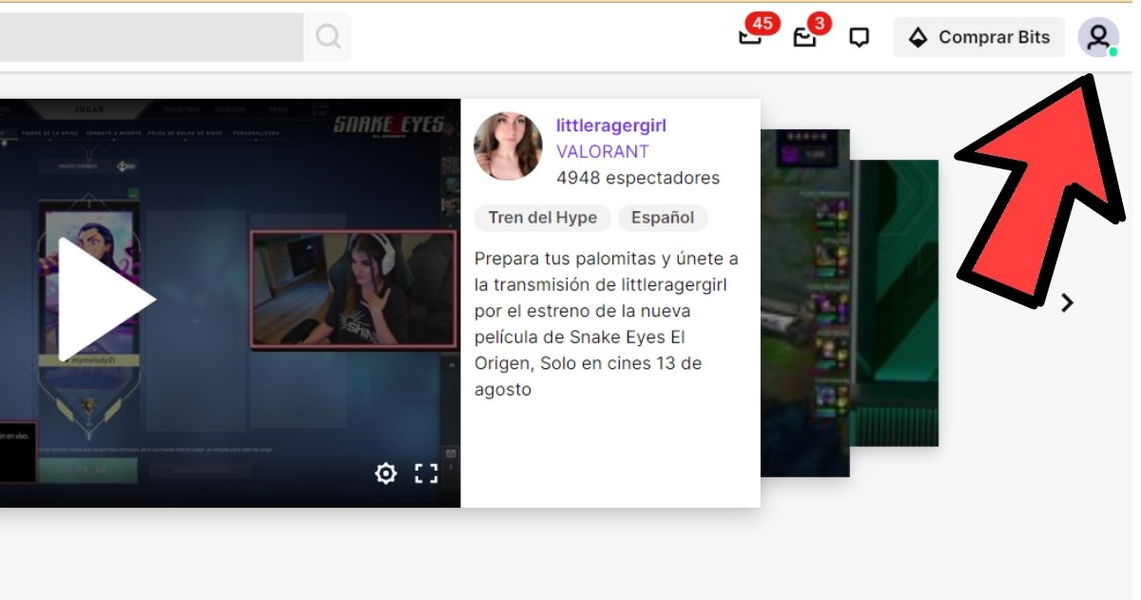The width and height of the screenshot is (1141, 600).
Task: Click into the search input field
Action: [151, 36]
